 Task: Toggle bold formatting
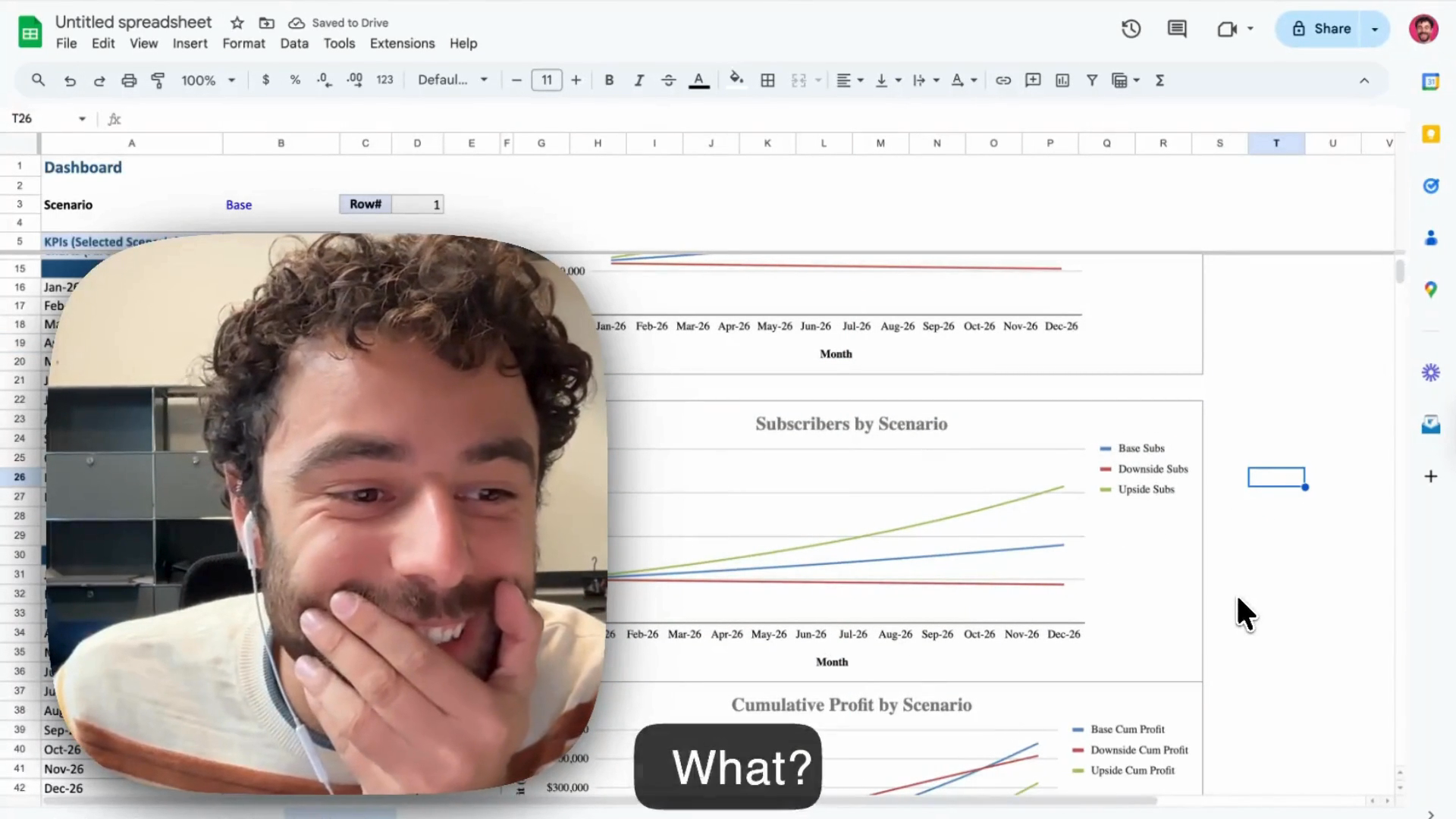point(609,80)
